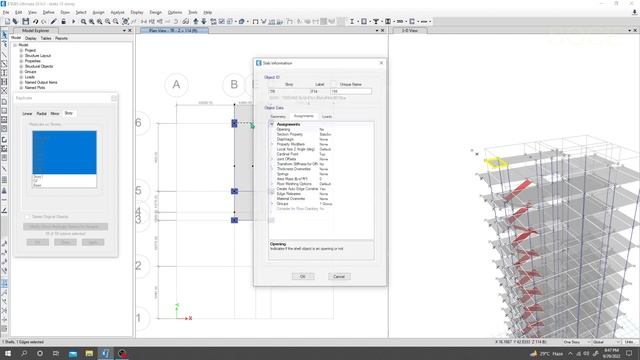Click the ETABS app icon on taskbar
This screenshot has width=640, height=360.
pos(105,353)
